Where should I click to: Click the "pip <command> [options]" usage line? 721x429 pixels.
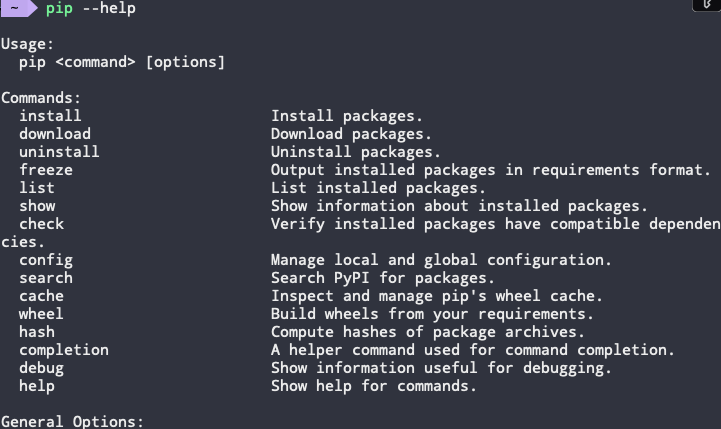(x=122, y=62)
